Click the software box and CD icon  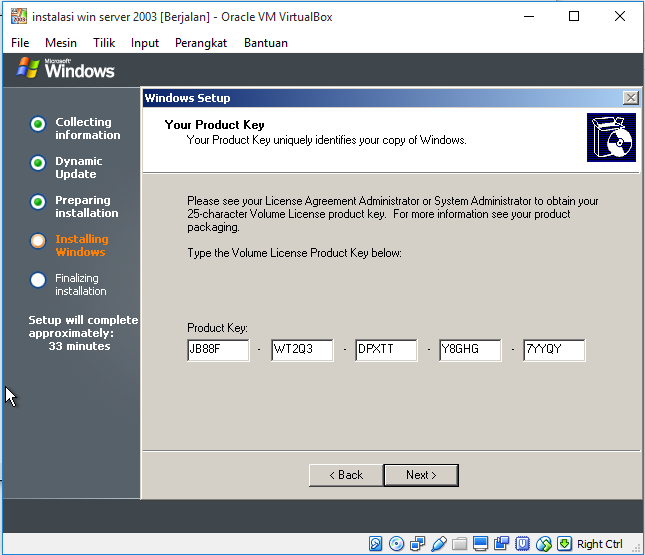pos(611,137)
